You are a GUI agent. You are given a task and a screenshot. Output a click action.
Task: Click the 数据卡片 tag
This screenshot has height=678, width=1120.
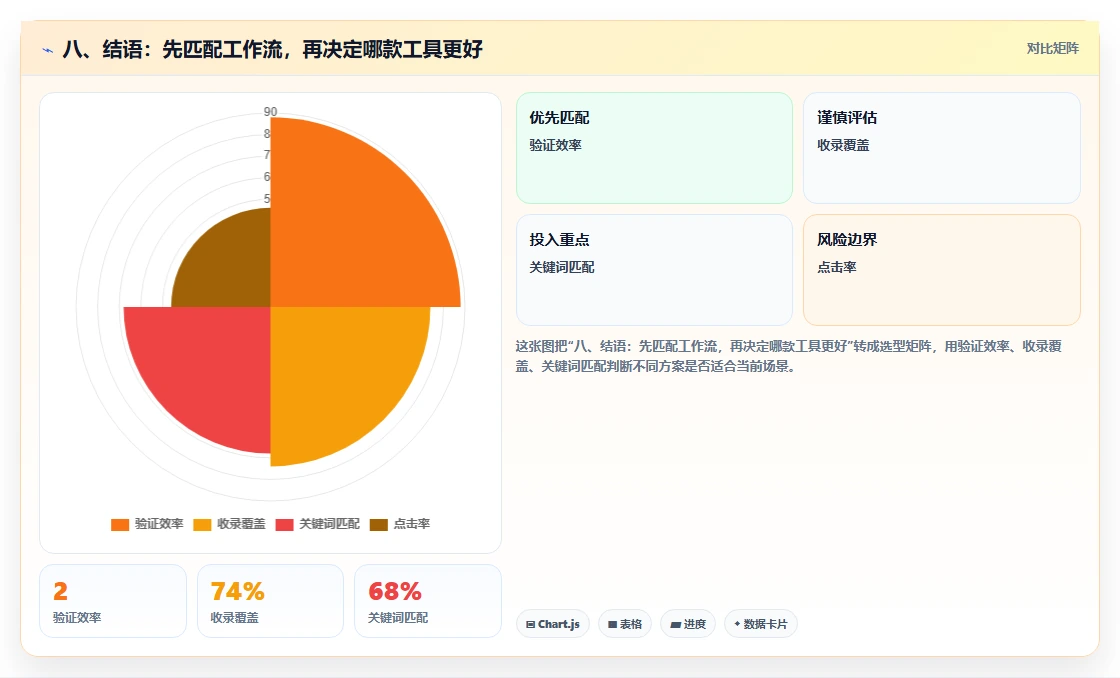(x=761, y=624)
